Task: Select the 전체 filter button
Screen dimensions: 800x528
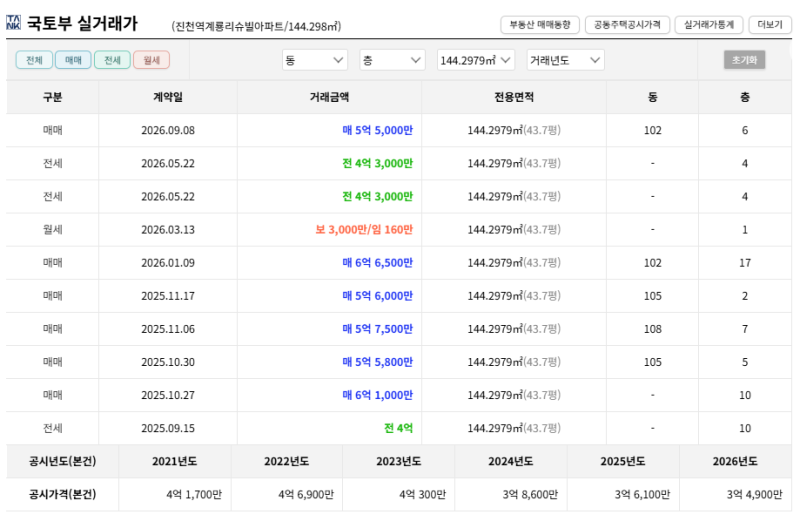Action: [x=34, y=60]
